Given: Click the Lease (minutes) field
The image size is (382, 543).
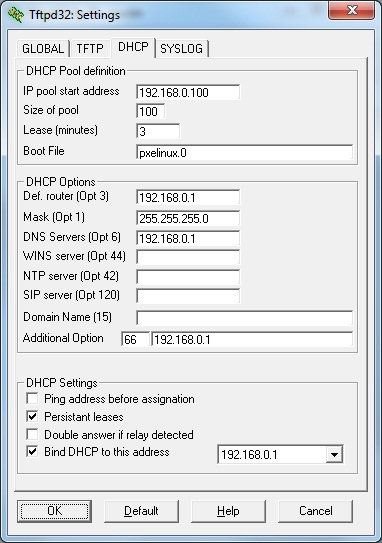Looking at the screenshot, I should [x=158, y=131].
